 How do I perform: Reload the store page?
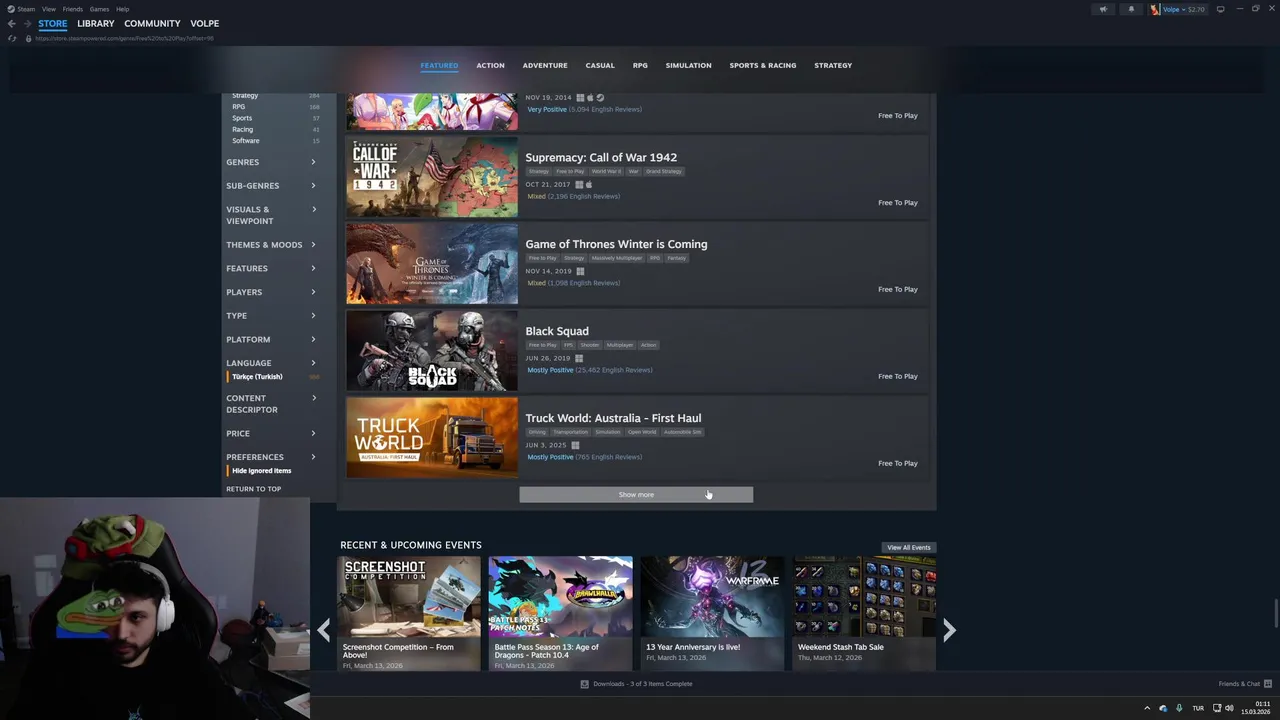(x=12, y=38)
